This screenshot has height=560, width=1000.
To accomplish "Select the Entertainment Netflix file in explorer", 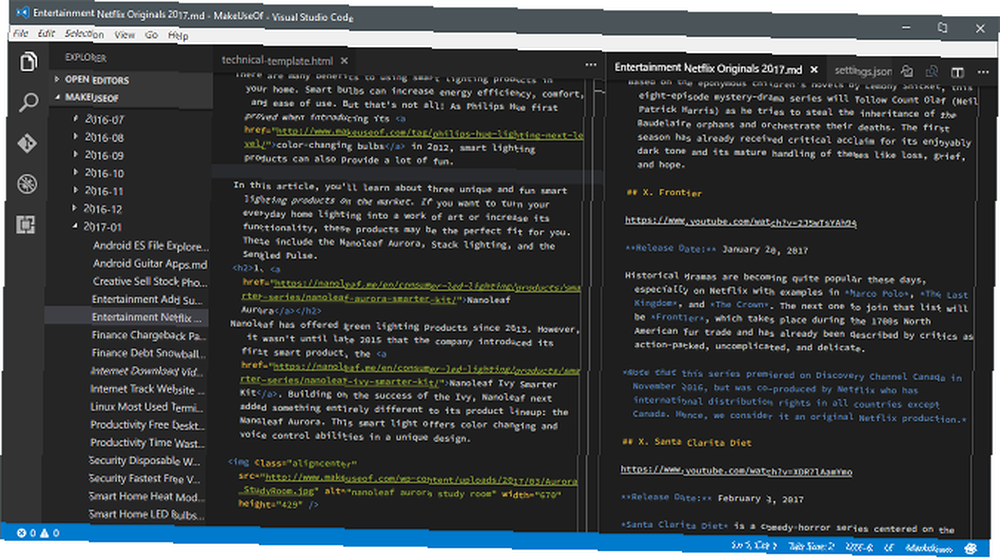I will (146, 317).
